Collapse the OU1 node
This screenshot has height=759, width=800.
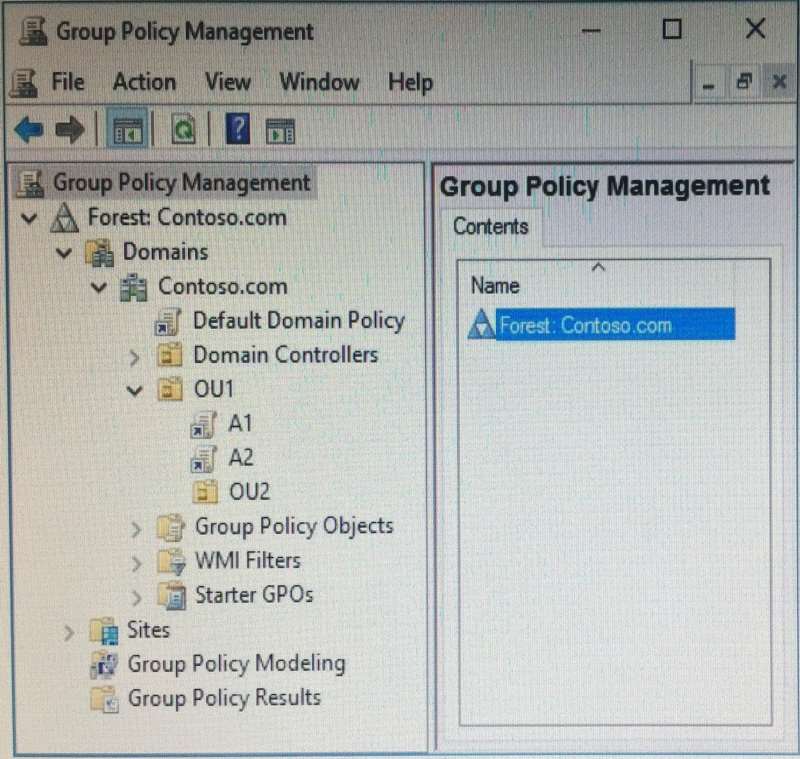click(134, 391)
